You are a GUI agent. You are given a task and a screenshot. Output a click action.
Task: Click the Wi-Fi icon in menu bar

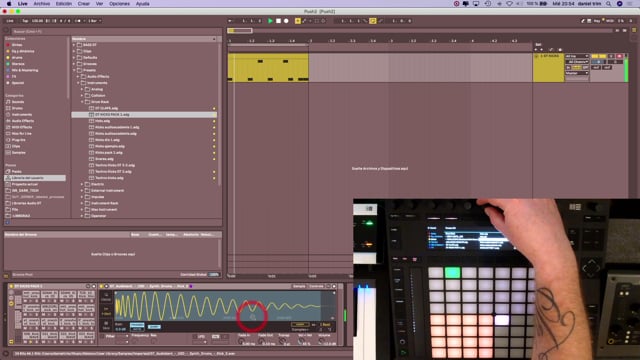(509, 4)
